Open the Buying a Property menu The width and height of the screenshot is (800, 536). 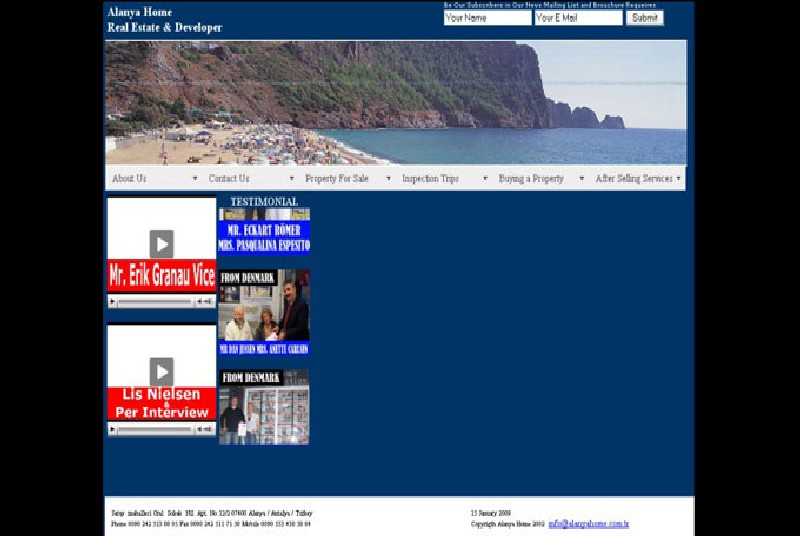531,179
